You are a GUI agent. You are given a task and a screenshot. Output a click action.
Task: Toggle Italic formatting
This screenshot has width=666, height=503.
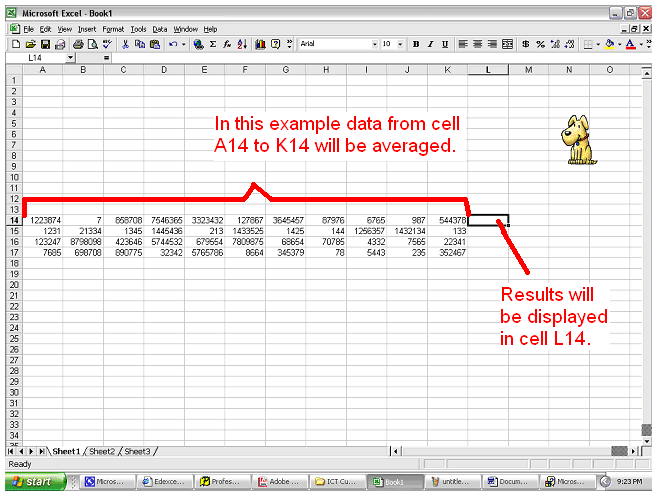(431, 45)
